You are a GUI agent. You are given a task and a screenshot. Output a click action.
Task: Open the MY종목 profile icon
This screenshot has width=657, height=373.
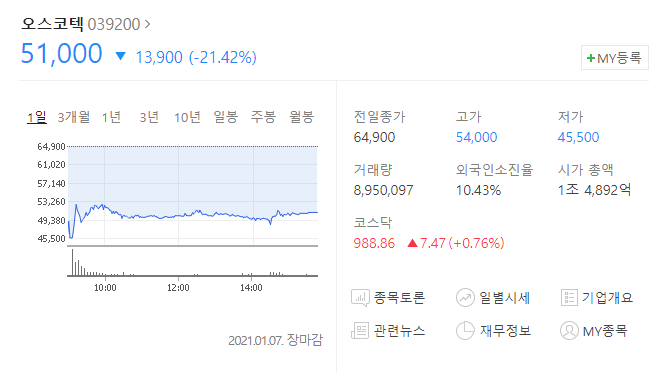[569, 331]
